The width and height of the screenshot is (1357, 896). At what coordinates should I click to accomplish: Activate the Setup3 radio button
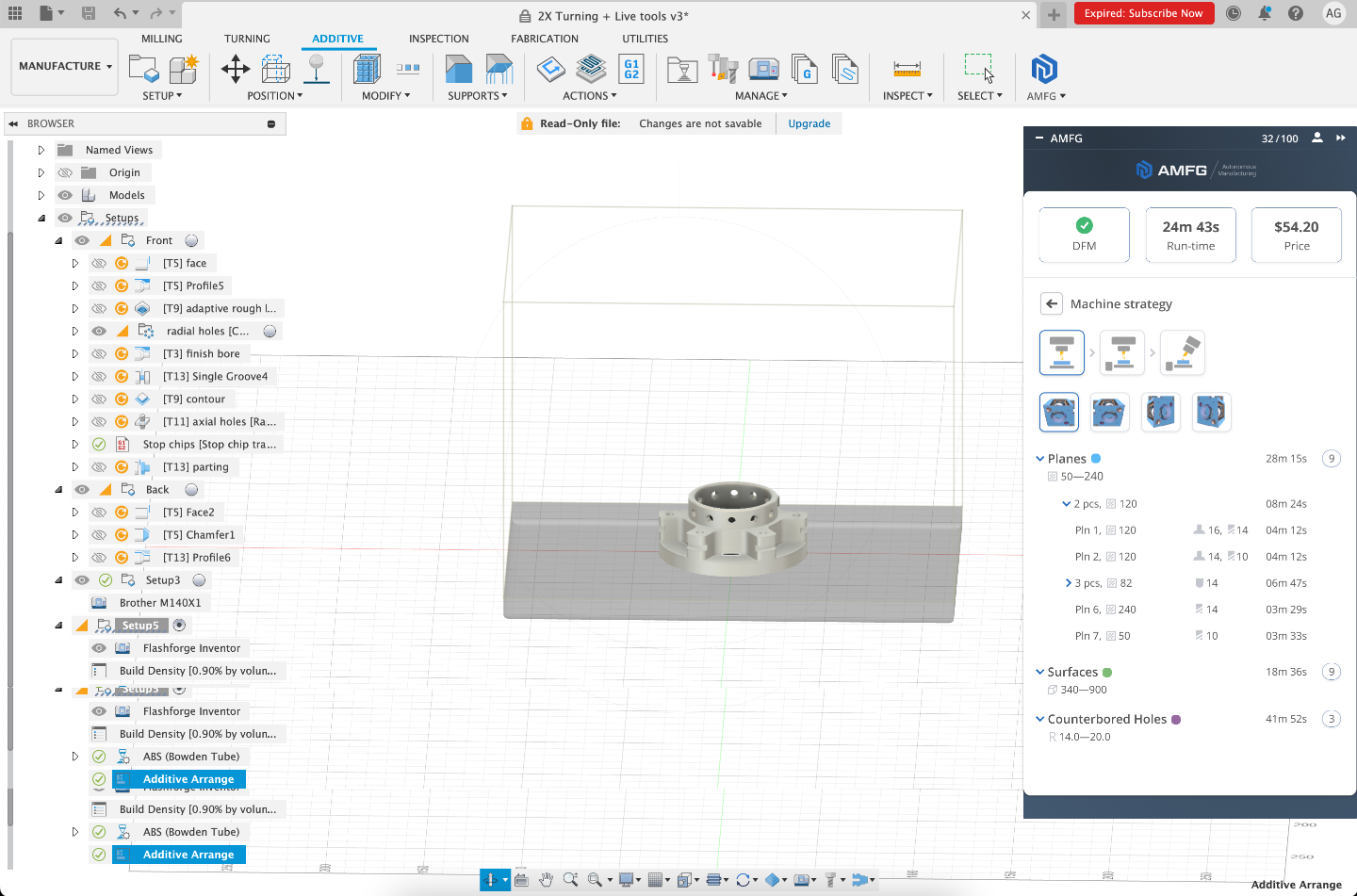coord(199,579)
